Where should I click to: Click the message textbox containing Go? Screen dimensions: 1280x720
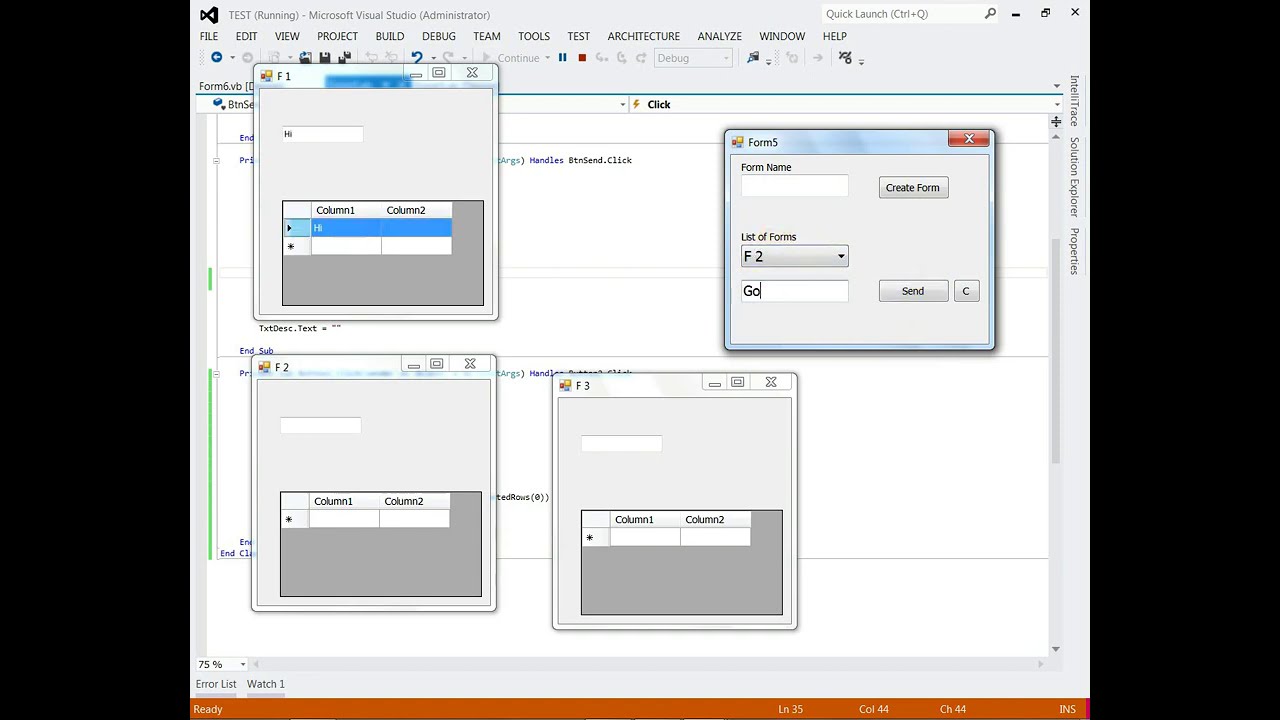point(795,291)
